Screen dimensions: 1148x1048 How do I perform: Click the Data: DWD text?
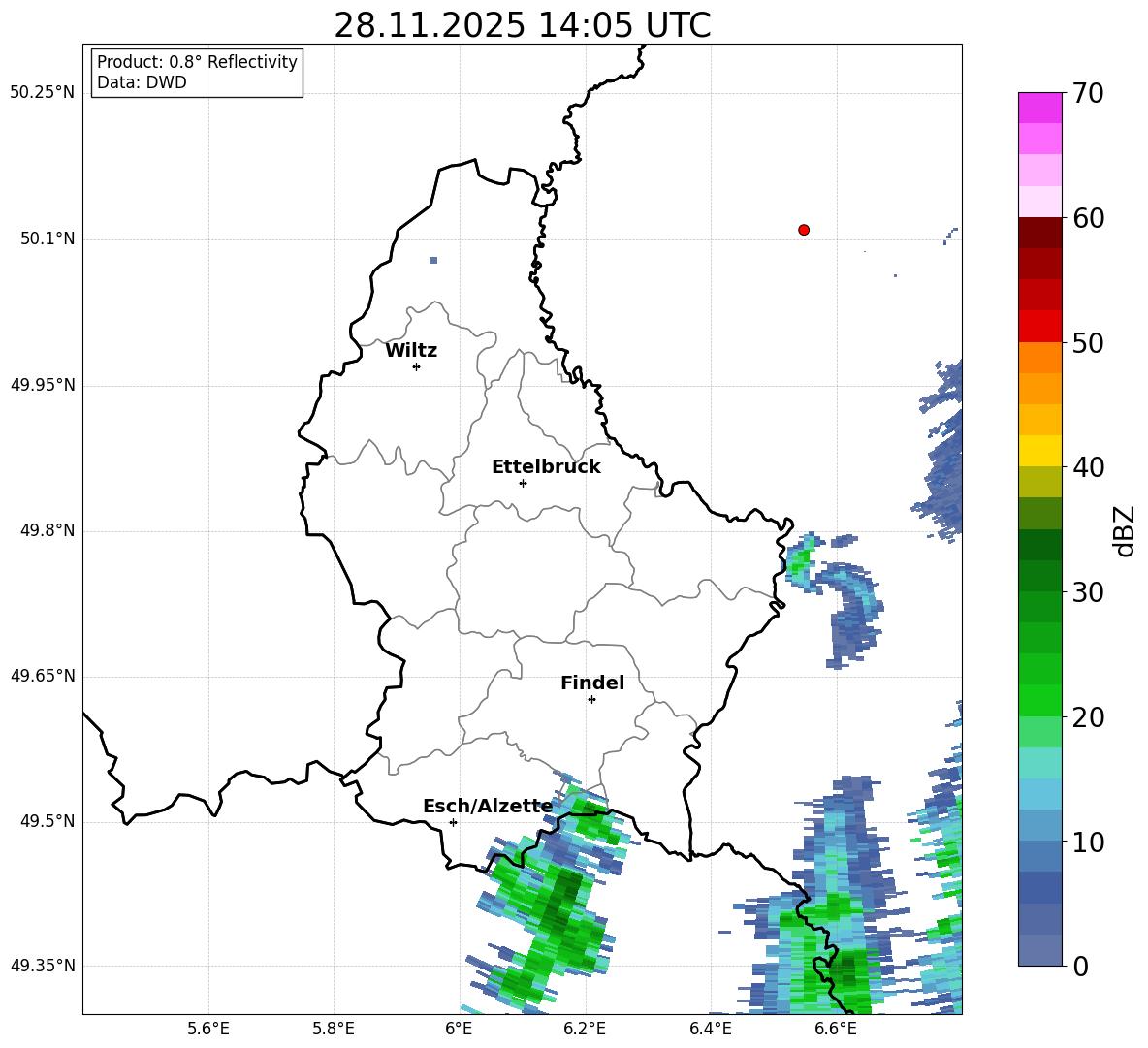(142, 82)
